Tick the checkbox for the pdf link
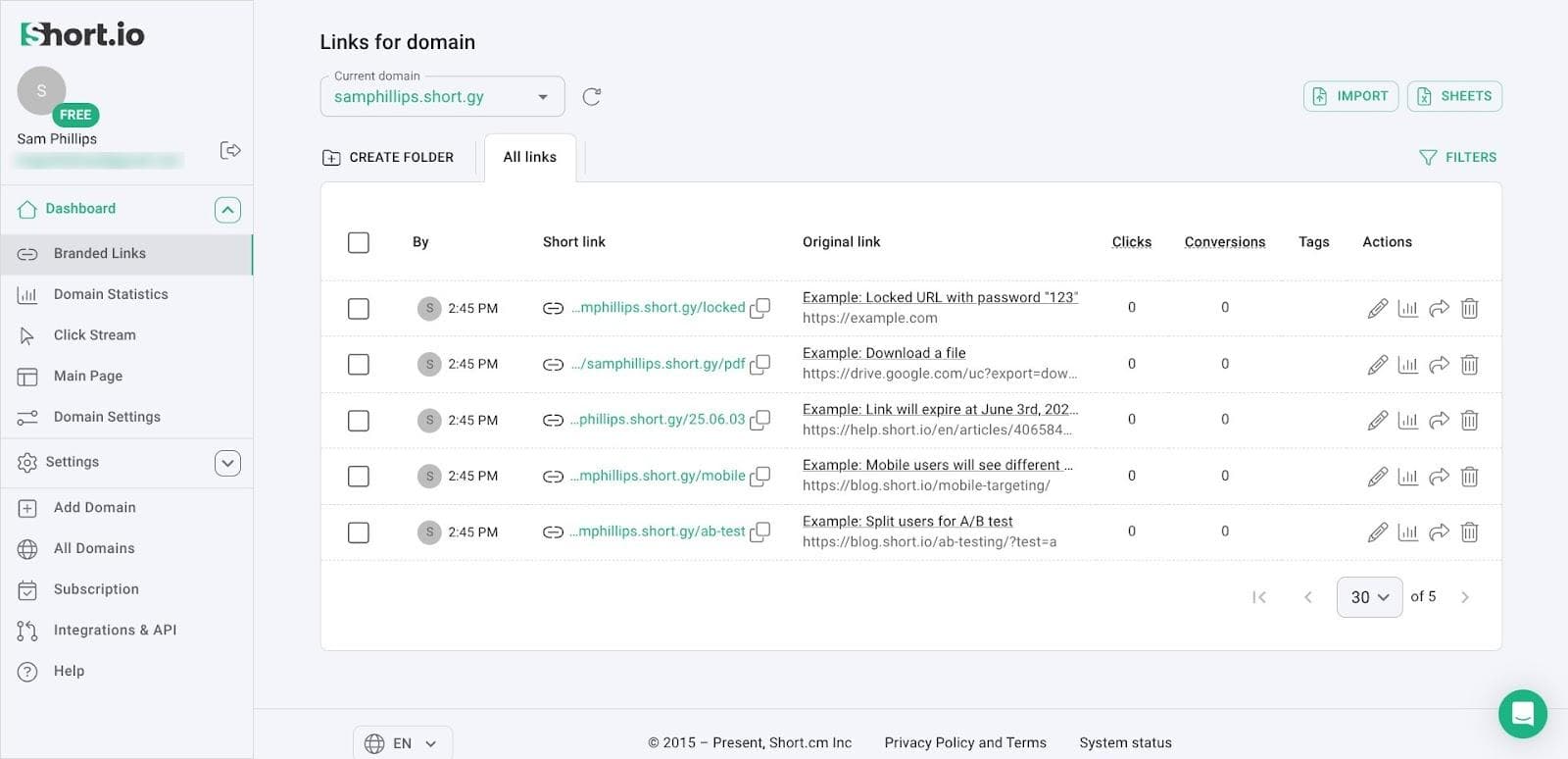The width and height of the screenshot is (1568, 759). [x=359, y=364]
